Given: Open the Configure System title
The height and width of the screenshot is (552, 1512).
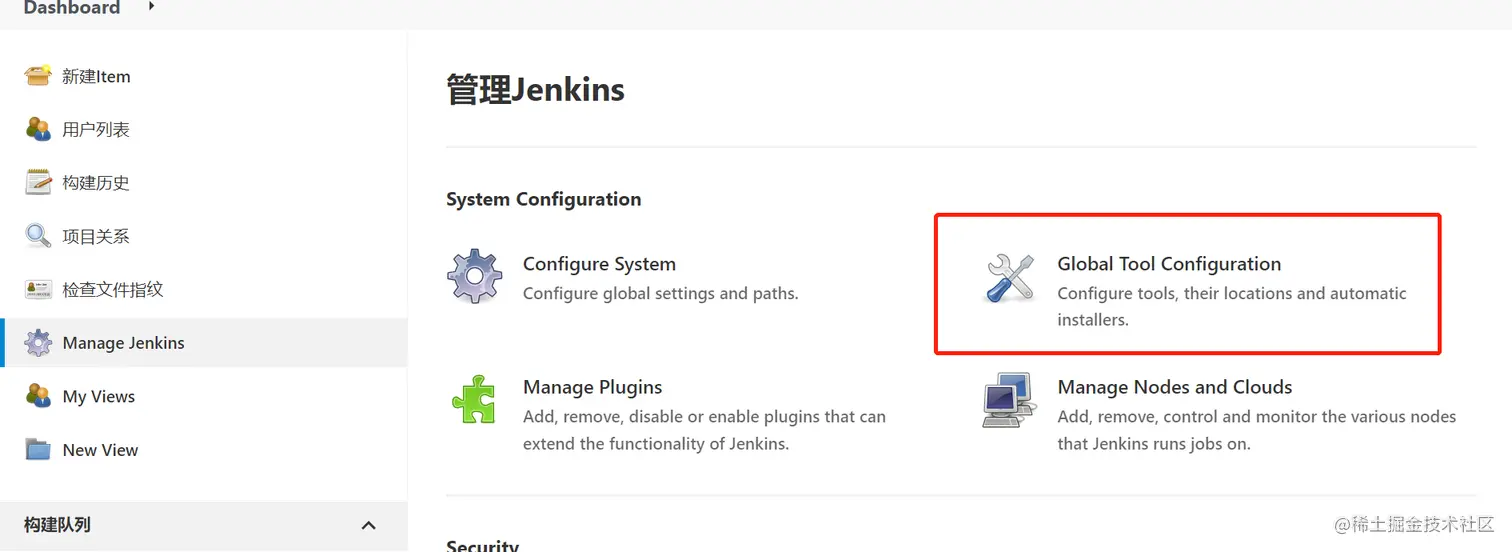Looking at the screenshot, I should coord(599,264).
